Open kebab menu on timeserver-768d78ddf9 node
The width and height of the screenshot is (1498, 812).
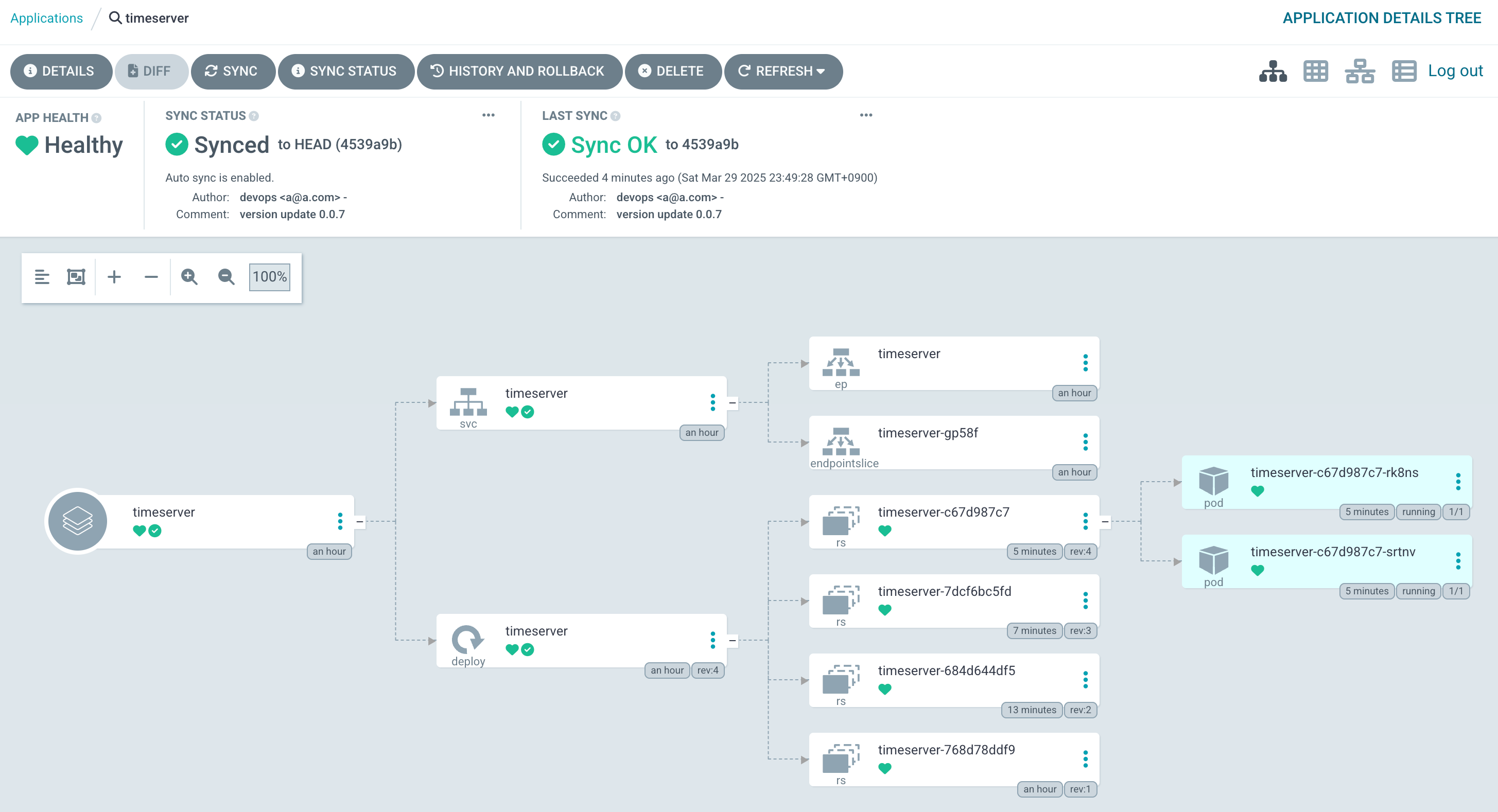coord(1086,759)
